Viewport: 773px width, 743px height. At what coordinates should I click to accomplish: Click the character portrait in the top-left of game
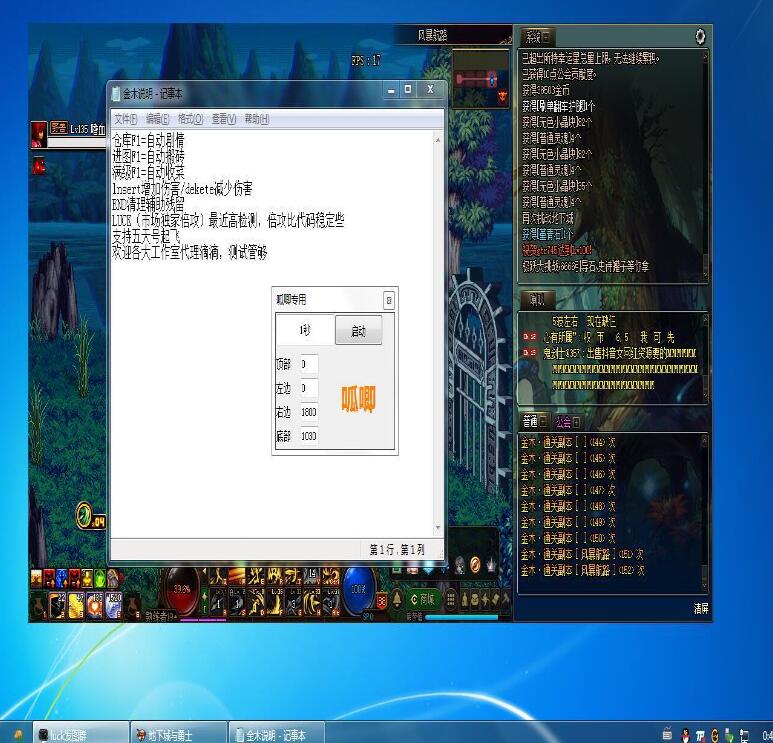(39, 135)
